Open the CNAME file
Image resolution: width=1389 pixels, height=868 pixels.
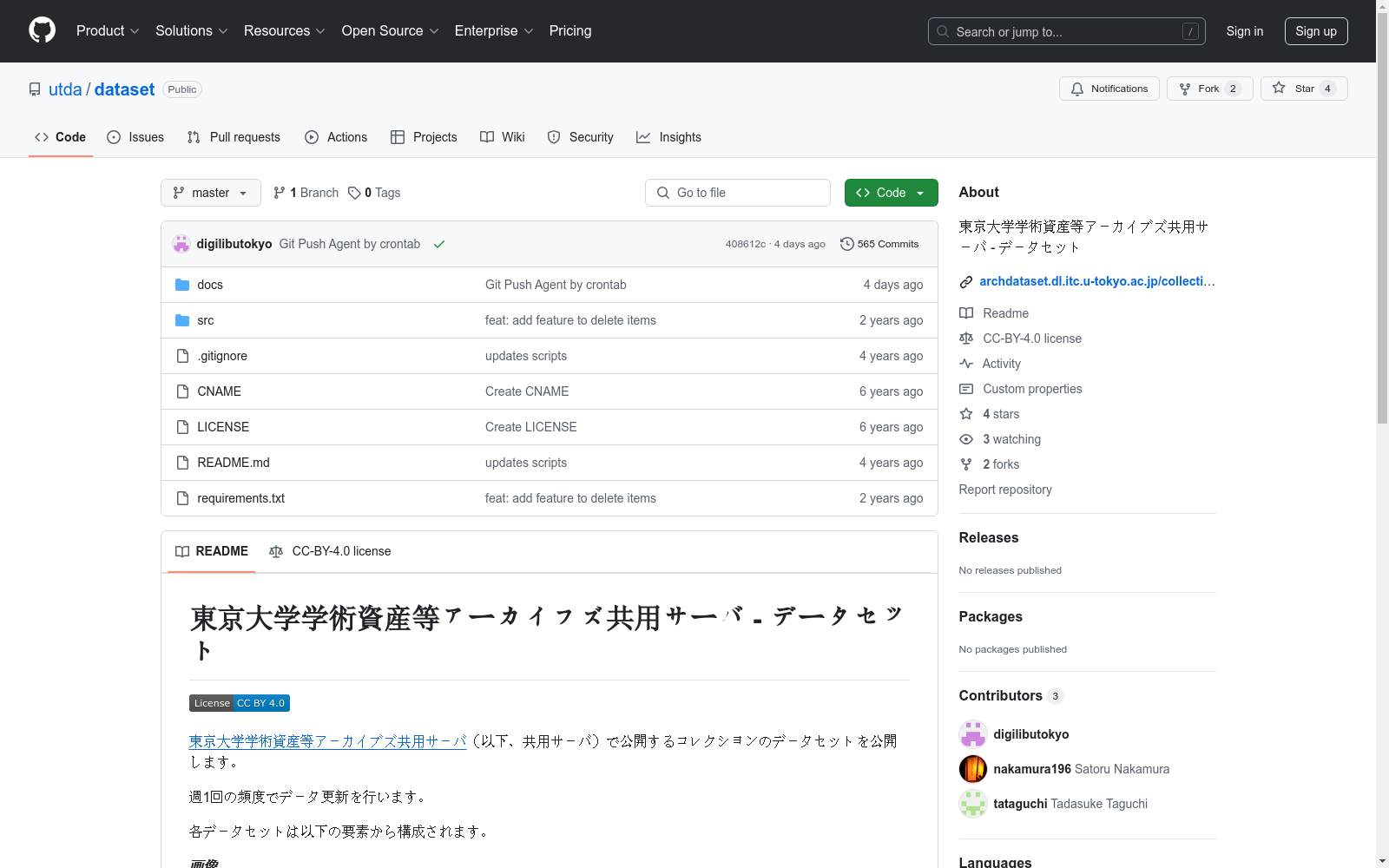point(219,391)
